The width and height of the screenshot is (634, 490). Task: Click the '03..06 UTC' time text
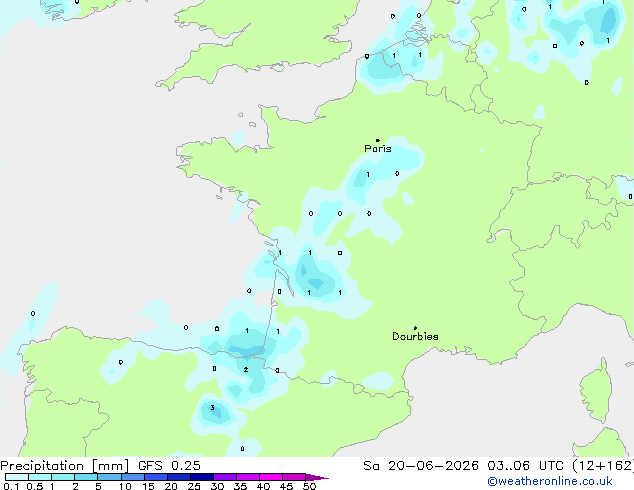point(525,466)
